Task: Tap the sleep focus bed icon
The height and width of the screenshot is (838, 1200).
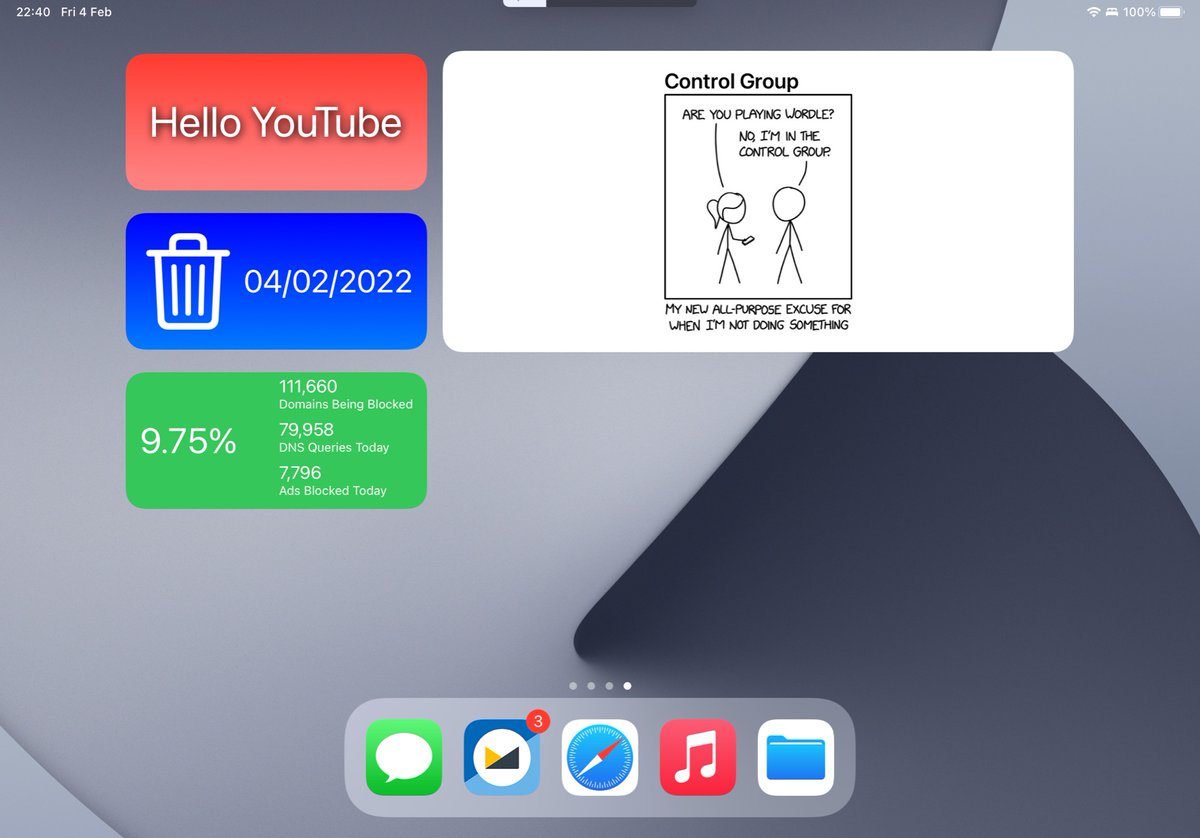Action: pyautogui.click(x=1111, y=12)
